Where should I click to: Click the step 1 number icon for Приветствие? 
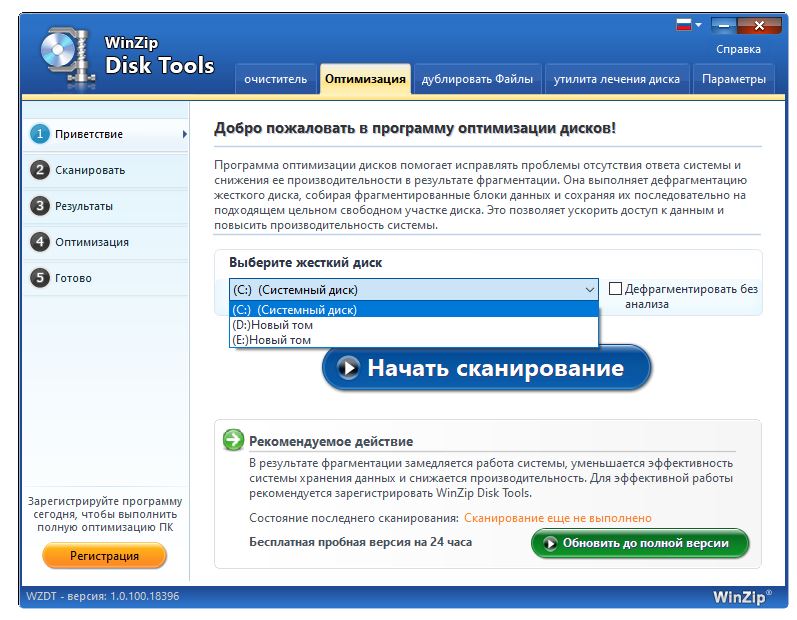[x=40, y=134]
